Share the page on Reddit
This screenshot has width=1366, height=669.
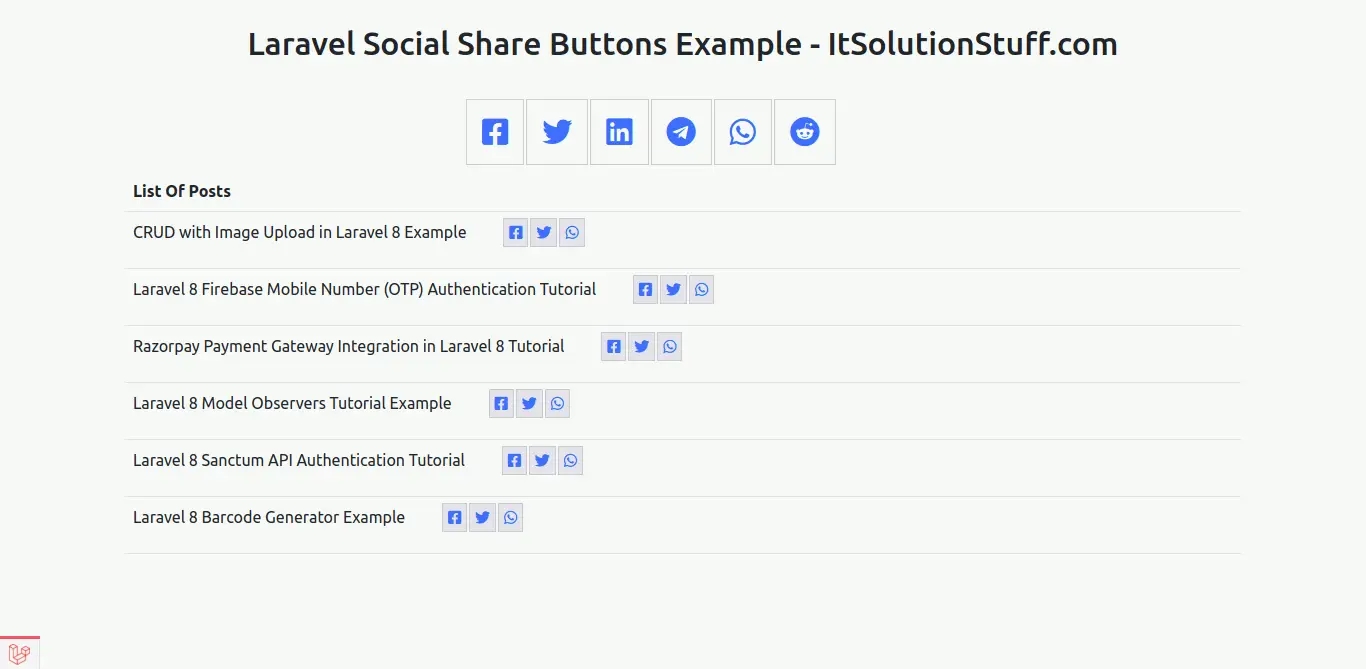pos(804,132)
